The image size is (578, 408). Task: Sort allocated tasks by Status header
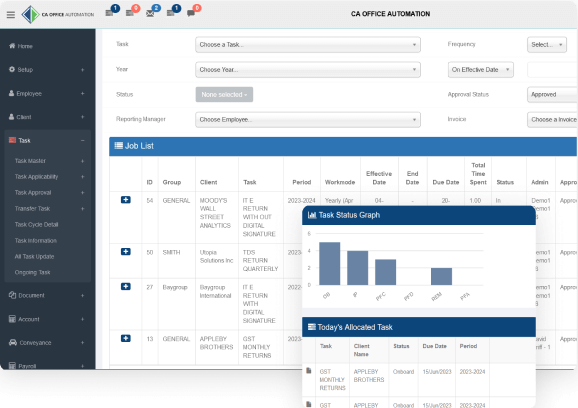click(x=401, y=346)
